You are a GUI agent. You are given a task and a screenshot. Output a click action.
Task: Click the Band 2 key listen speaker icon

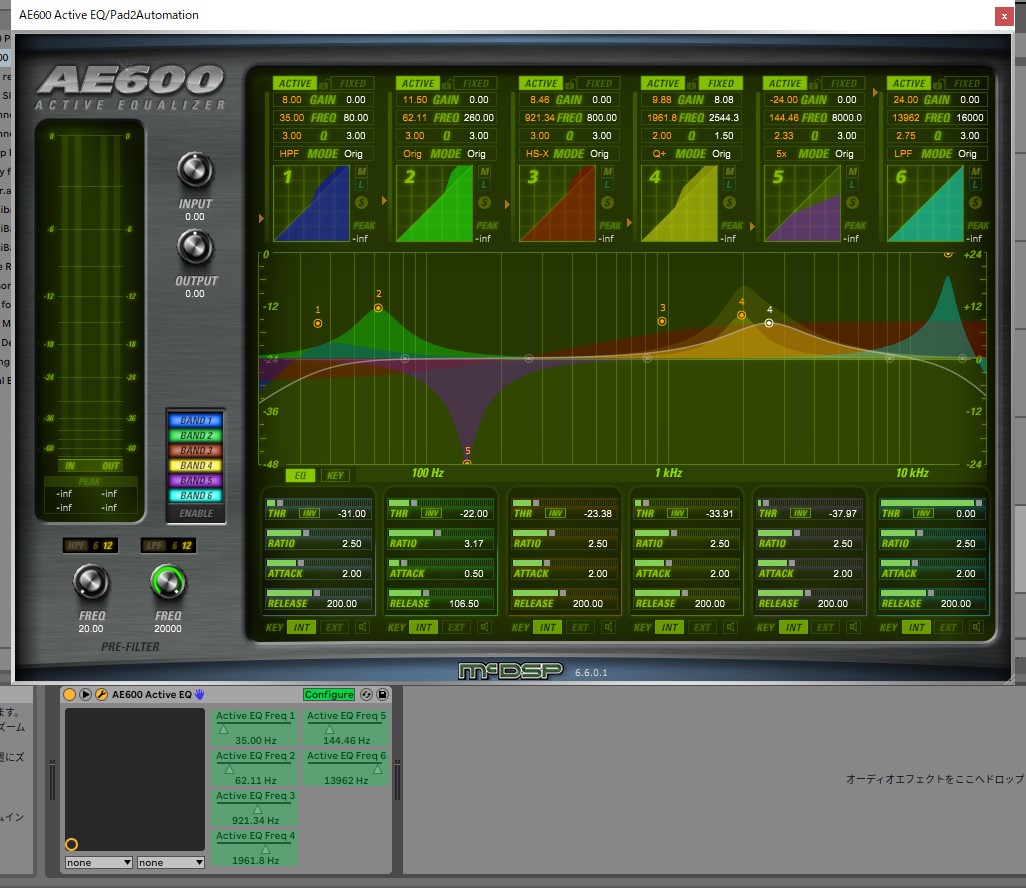click(x=484, y=628)
